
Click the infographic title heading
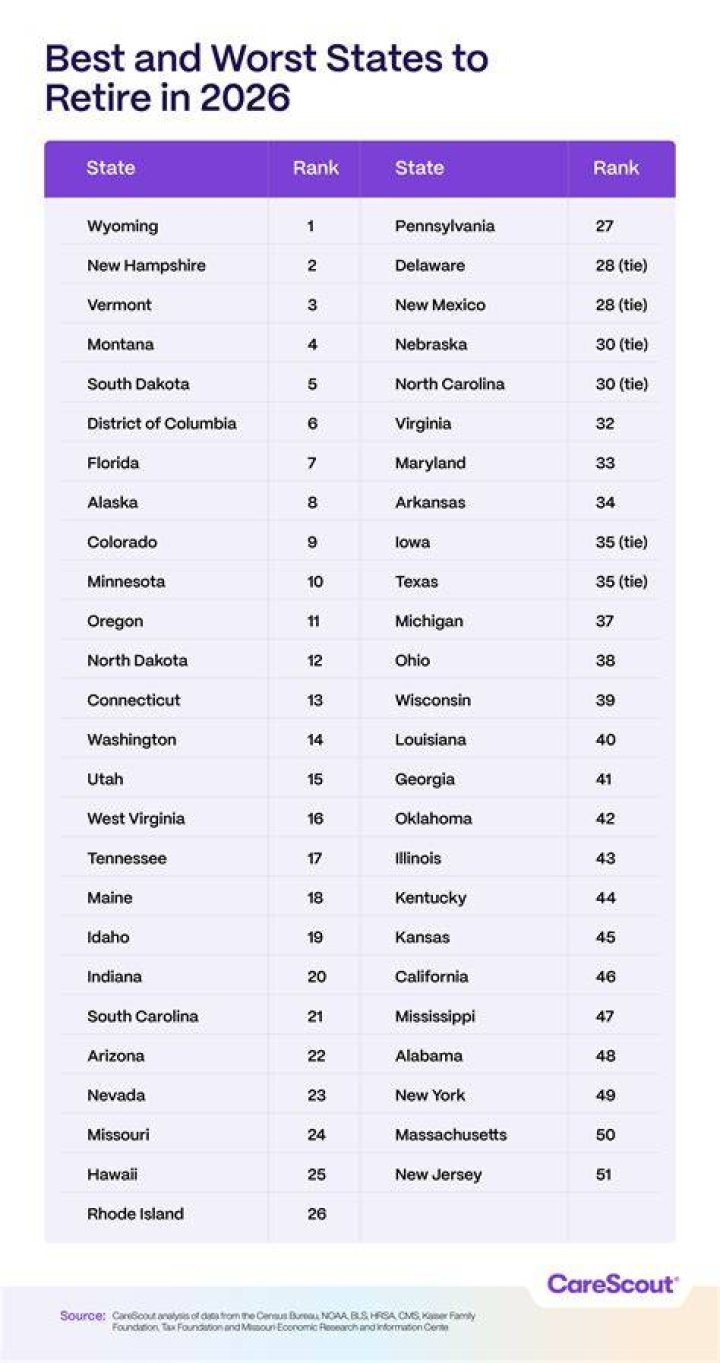pyautogui.click(x=267, y=78)
